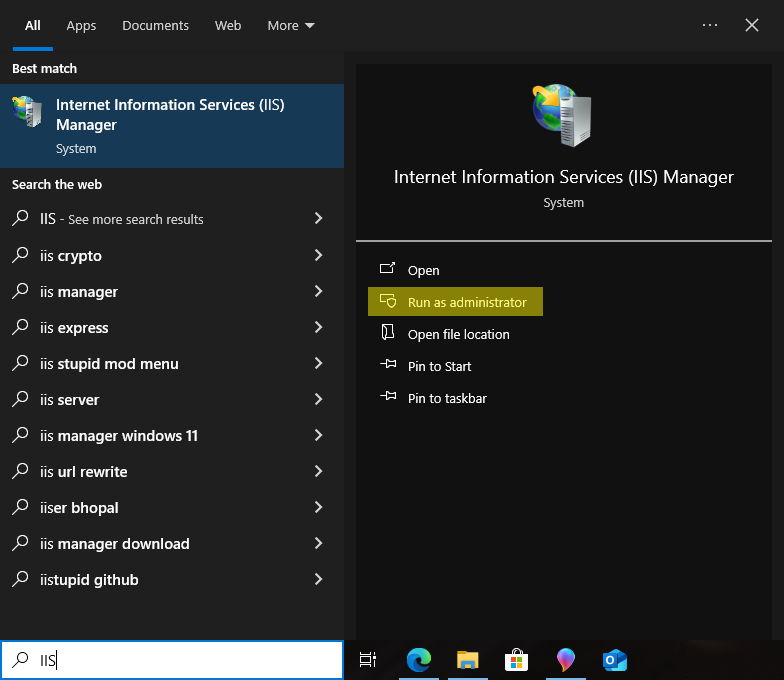
Task: Switch to the Apps tab
Action: pyautogui.click(x=81, y=26)
